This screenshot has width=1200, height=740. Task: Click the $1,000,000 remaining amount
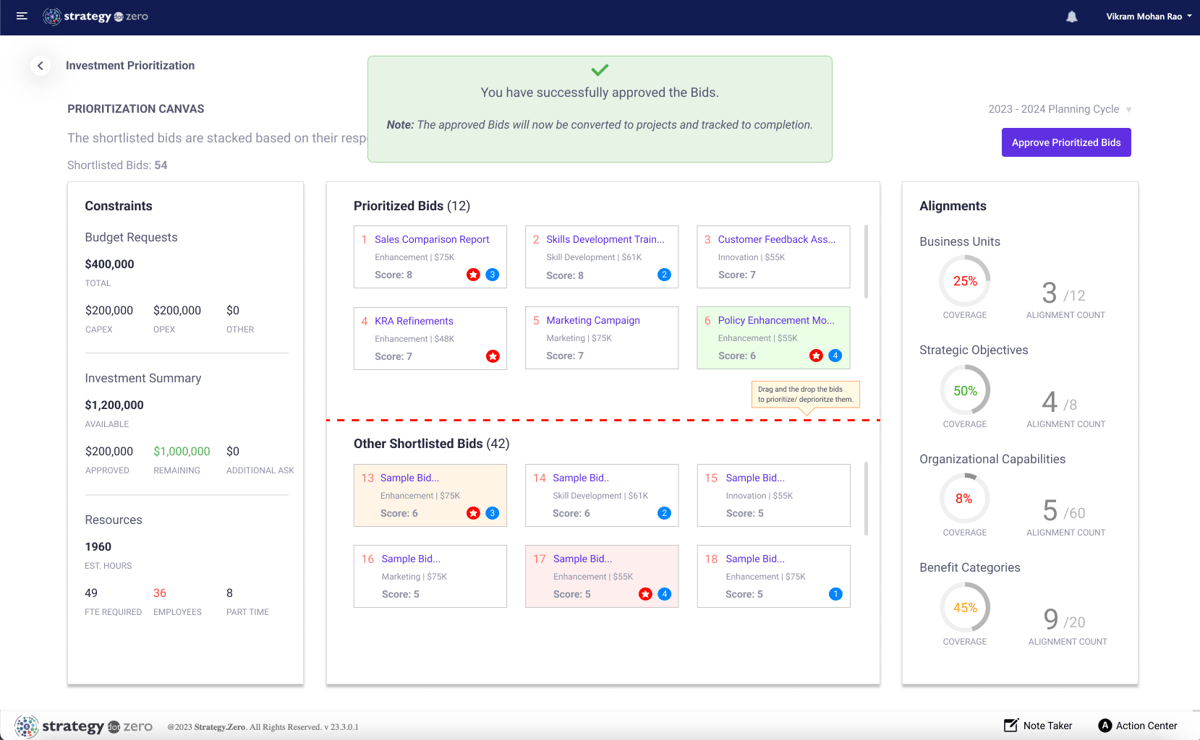[x=182, y=452]
